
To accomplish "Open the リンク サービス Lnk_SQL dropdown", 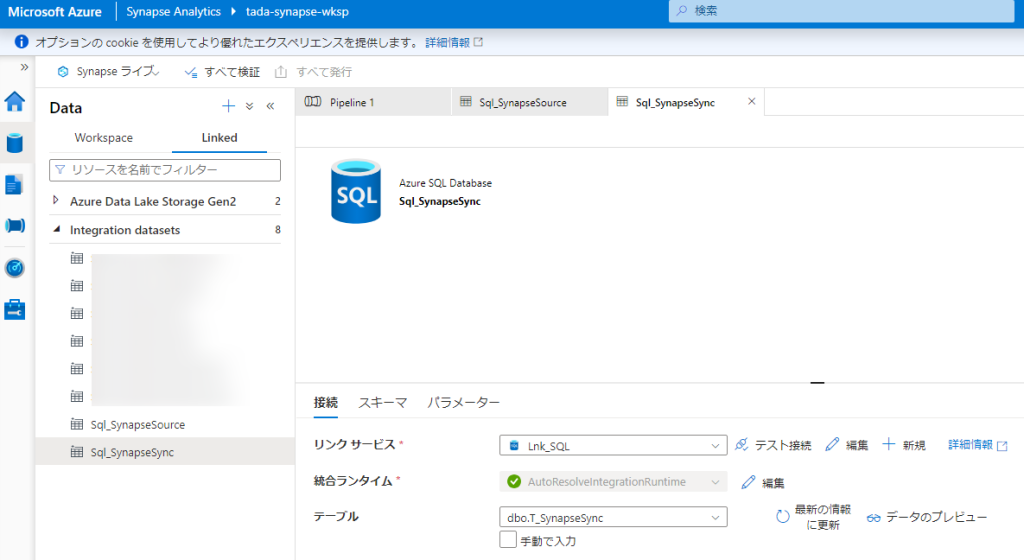I will click(613, 446).
